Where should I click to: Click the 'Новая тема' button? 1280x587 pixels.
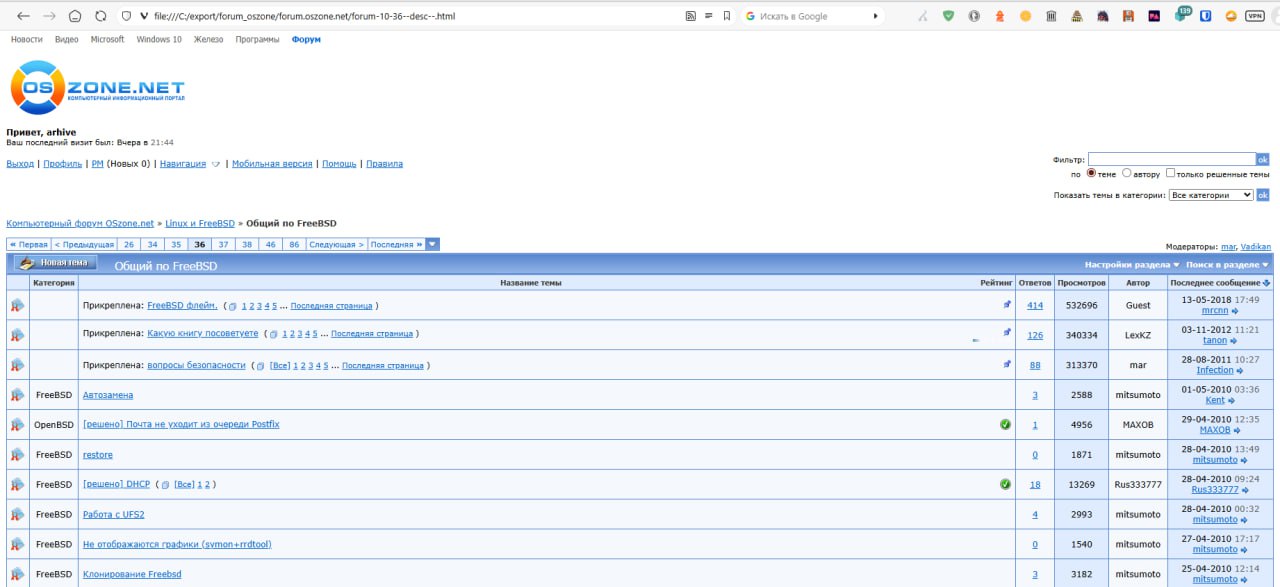57,263
